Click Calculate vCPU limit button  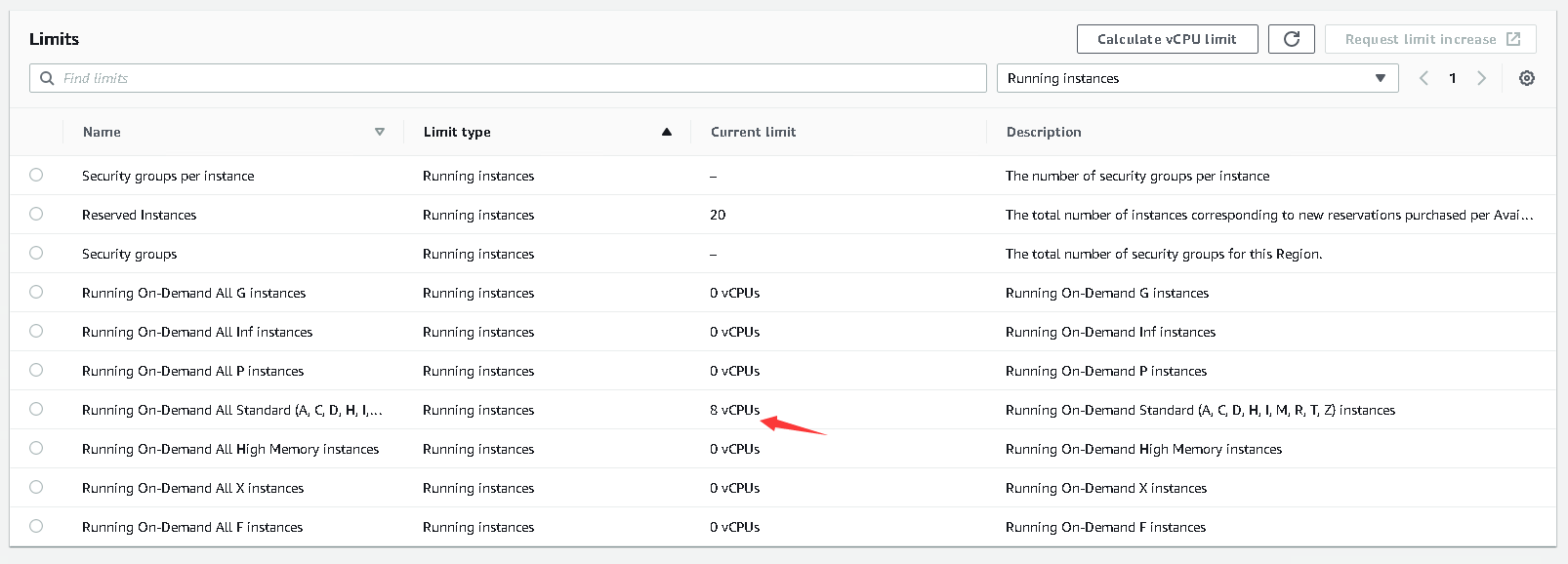[x=1167, y=39]
